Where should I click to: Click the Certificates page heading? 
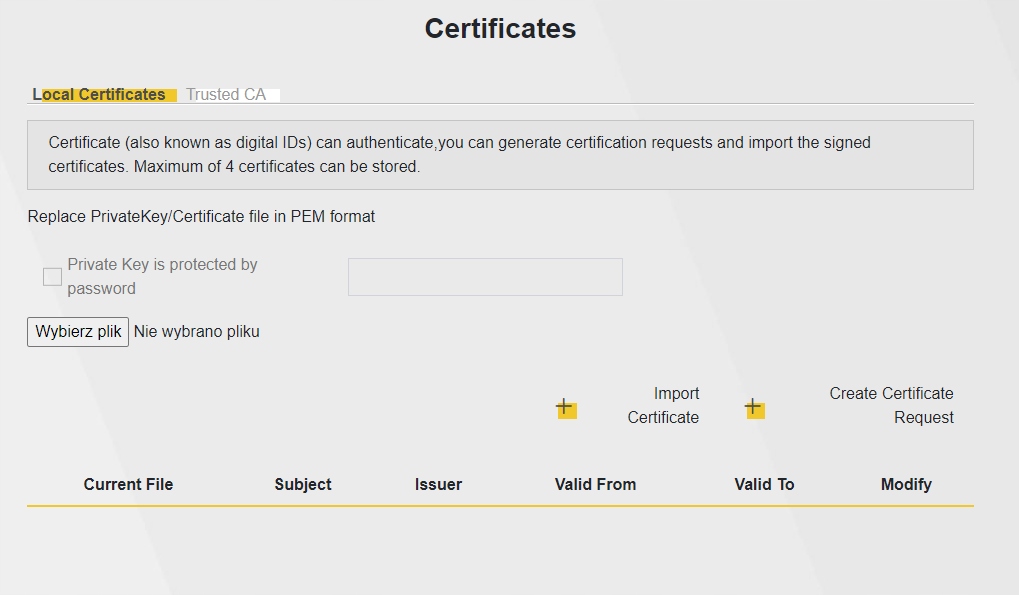(500, 28)
